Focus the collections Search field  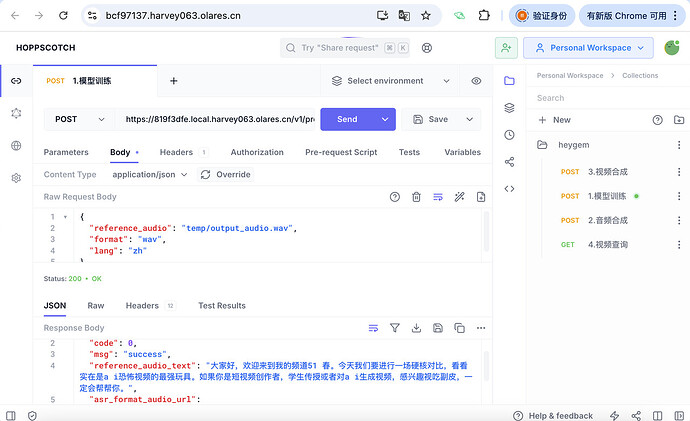click(607, 98)
